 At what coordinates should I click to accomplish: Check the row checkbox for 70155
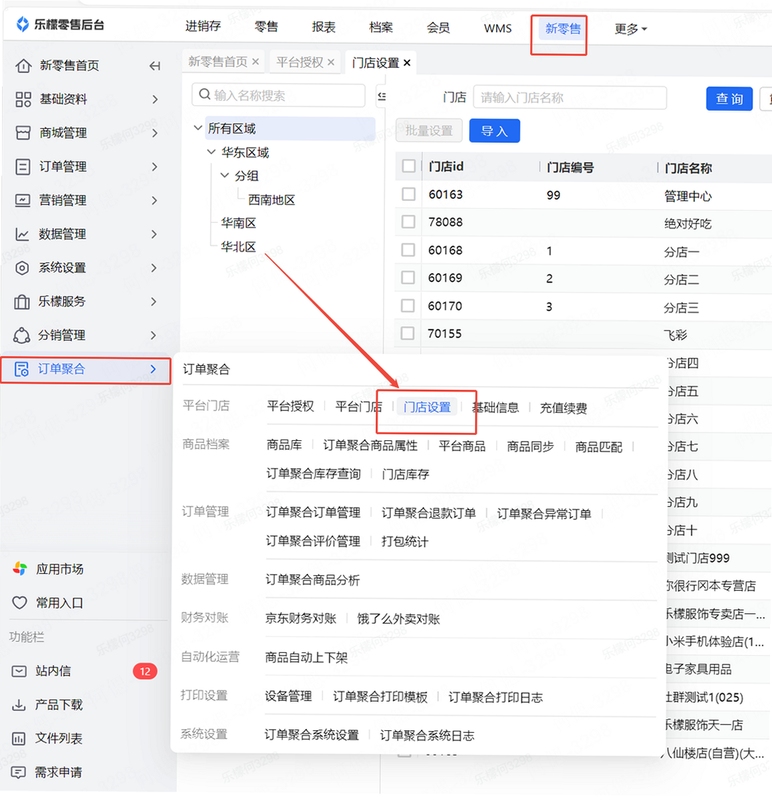tap(407, 333)
